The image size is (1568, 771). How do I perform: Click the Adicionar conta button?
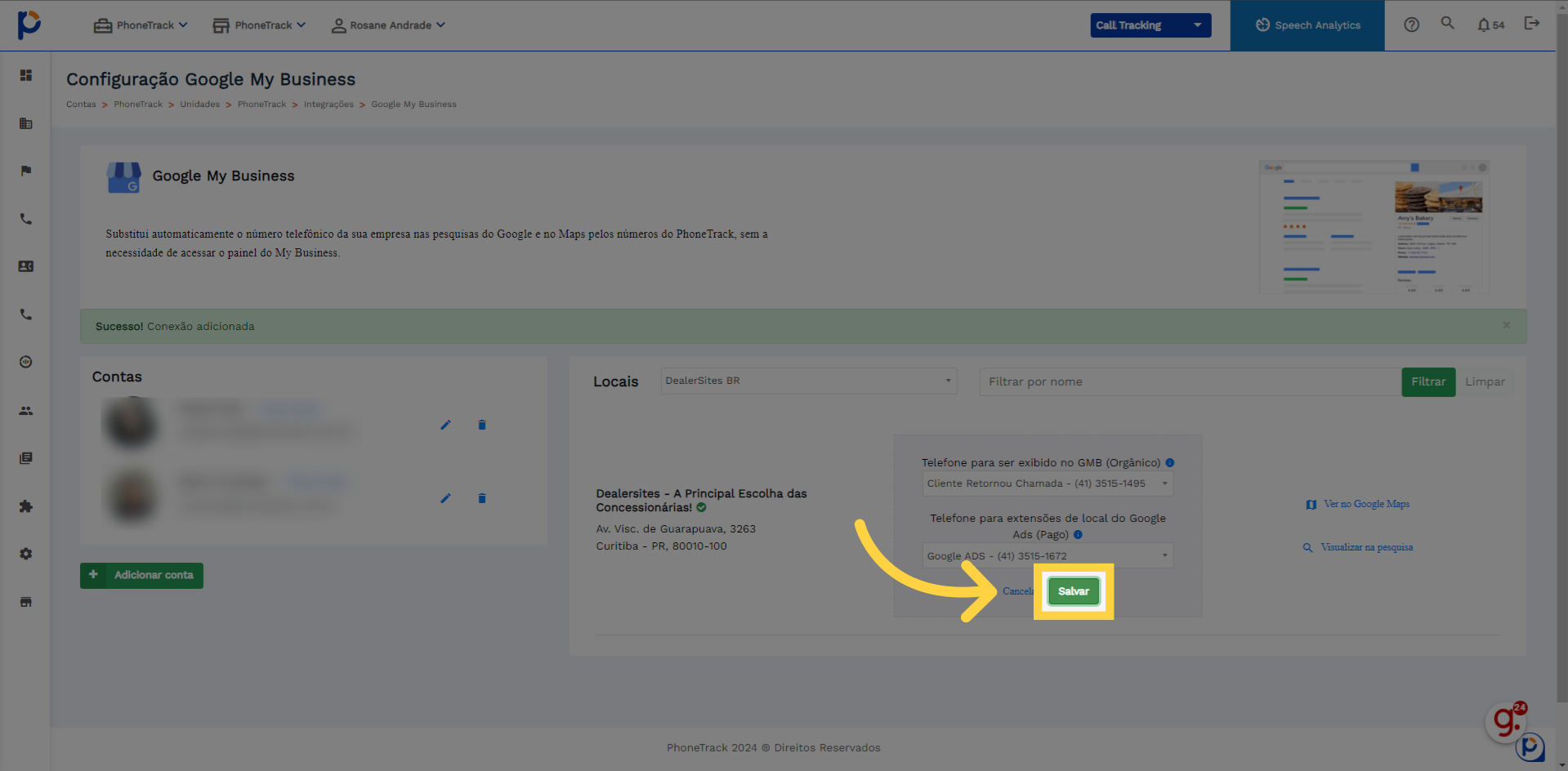(141, 575)
